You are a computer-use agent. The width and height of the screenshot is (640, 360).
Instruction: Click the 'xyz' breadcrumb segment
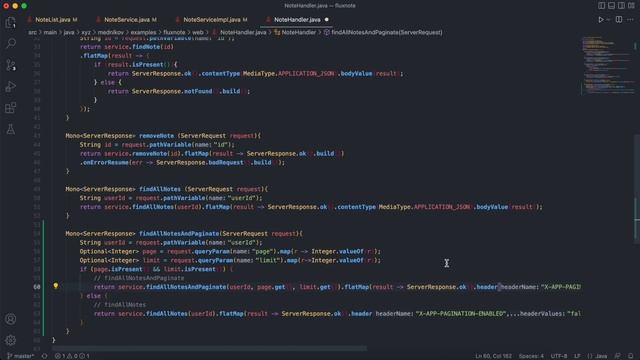click(x=86, y=32)
